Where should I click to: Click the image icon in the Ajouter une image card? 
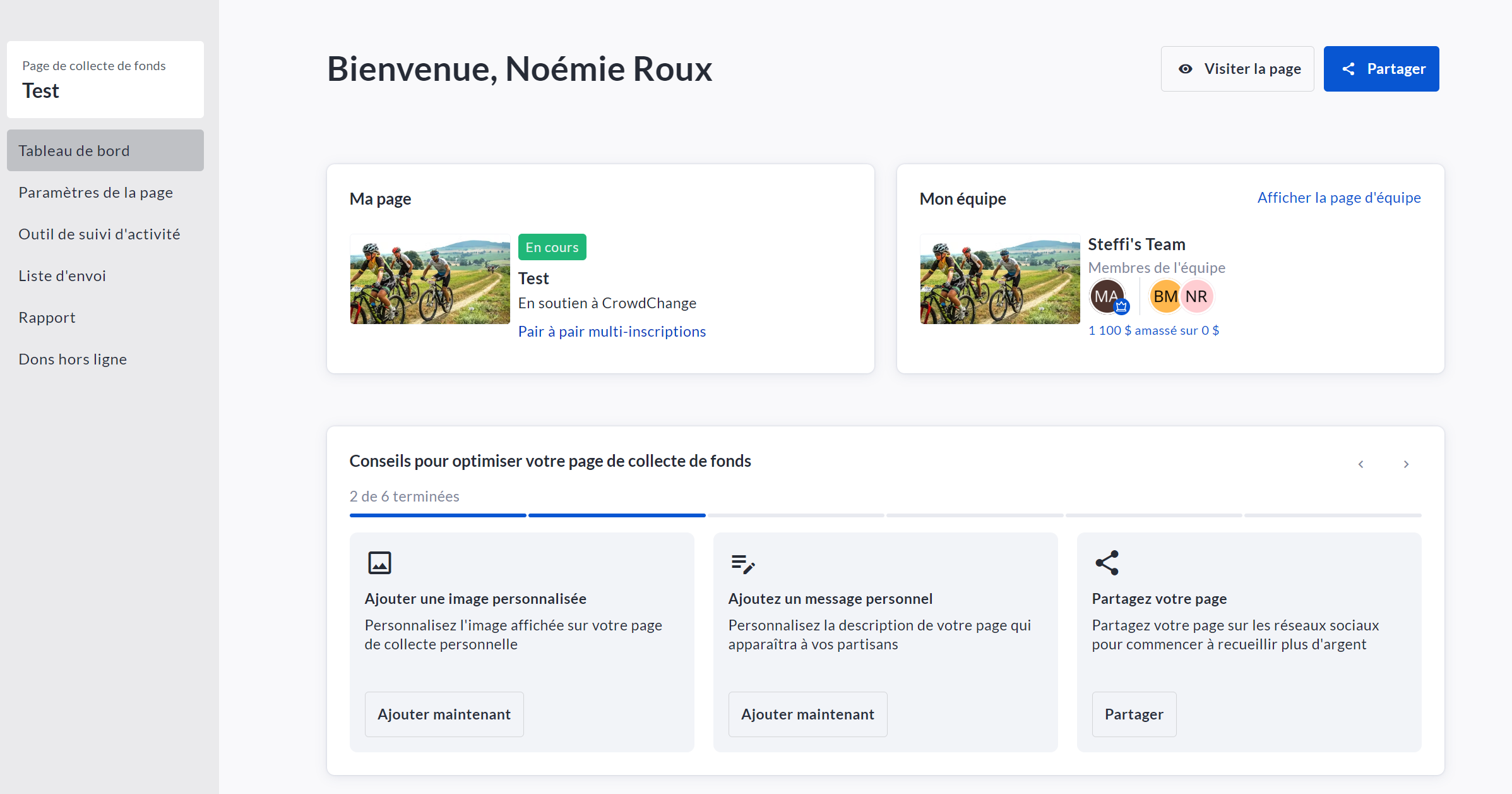tap(379, 562)
